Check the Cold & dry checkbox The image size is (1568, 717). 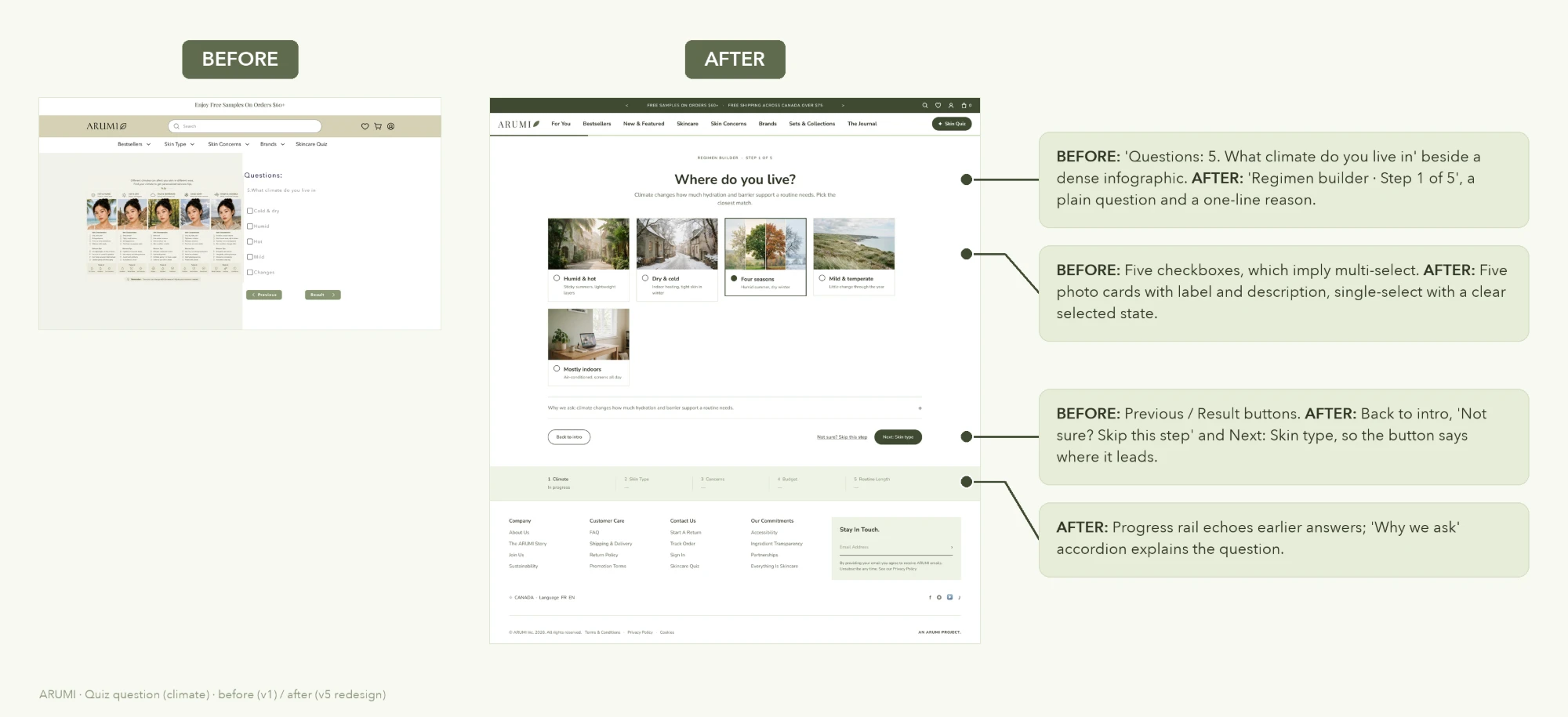[x=249, y=211]
